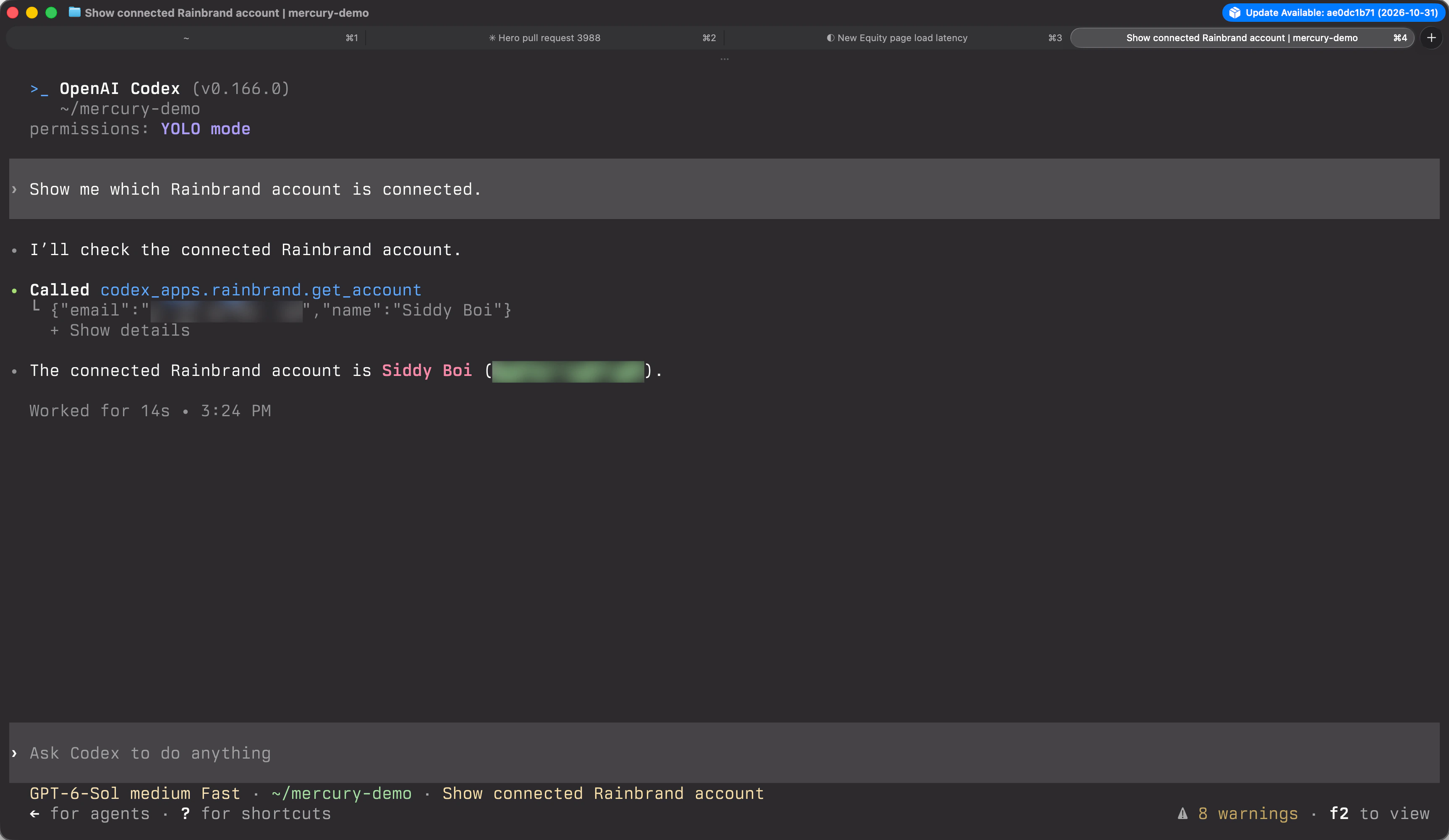1449x840 pixels.
Task: Click the I'll check the connected message
Action: (x=246, y=250)
